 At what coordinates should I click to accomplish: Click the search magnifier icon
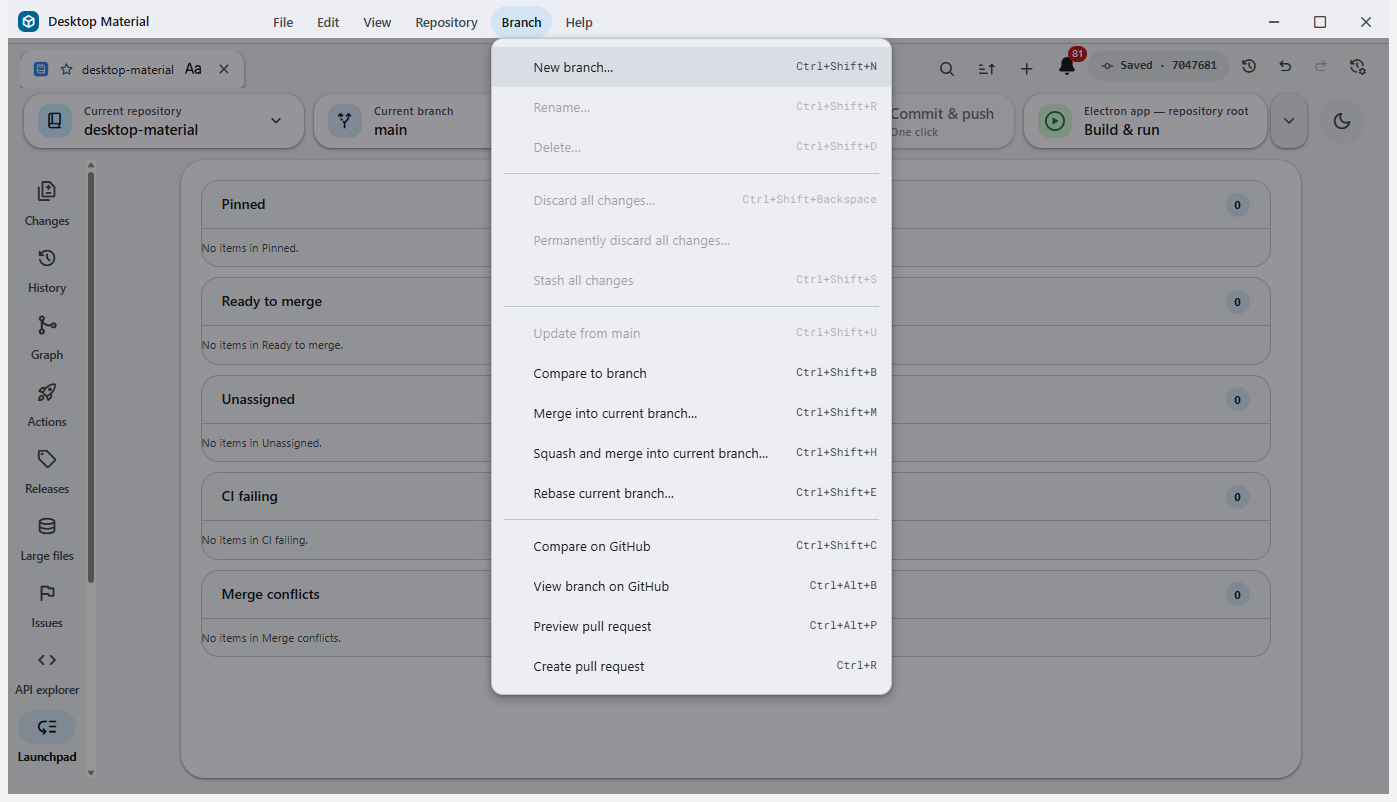coord(946,68)
